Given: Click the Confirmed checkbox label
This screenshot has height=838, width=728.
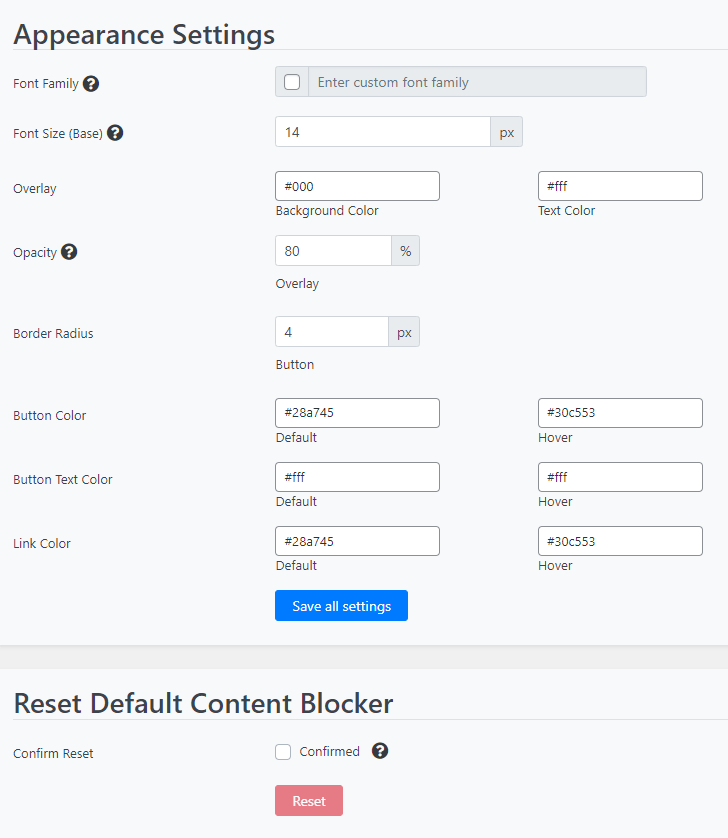Looking at the screenshot, I should [329, 751].
